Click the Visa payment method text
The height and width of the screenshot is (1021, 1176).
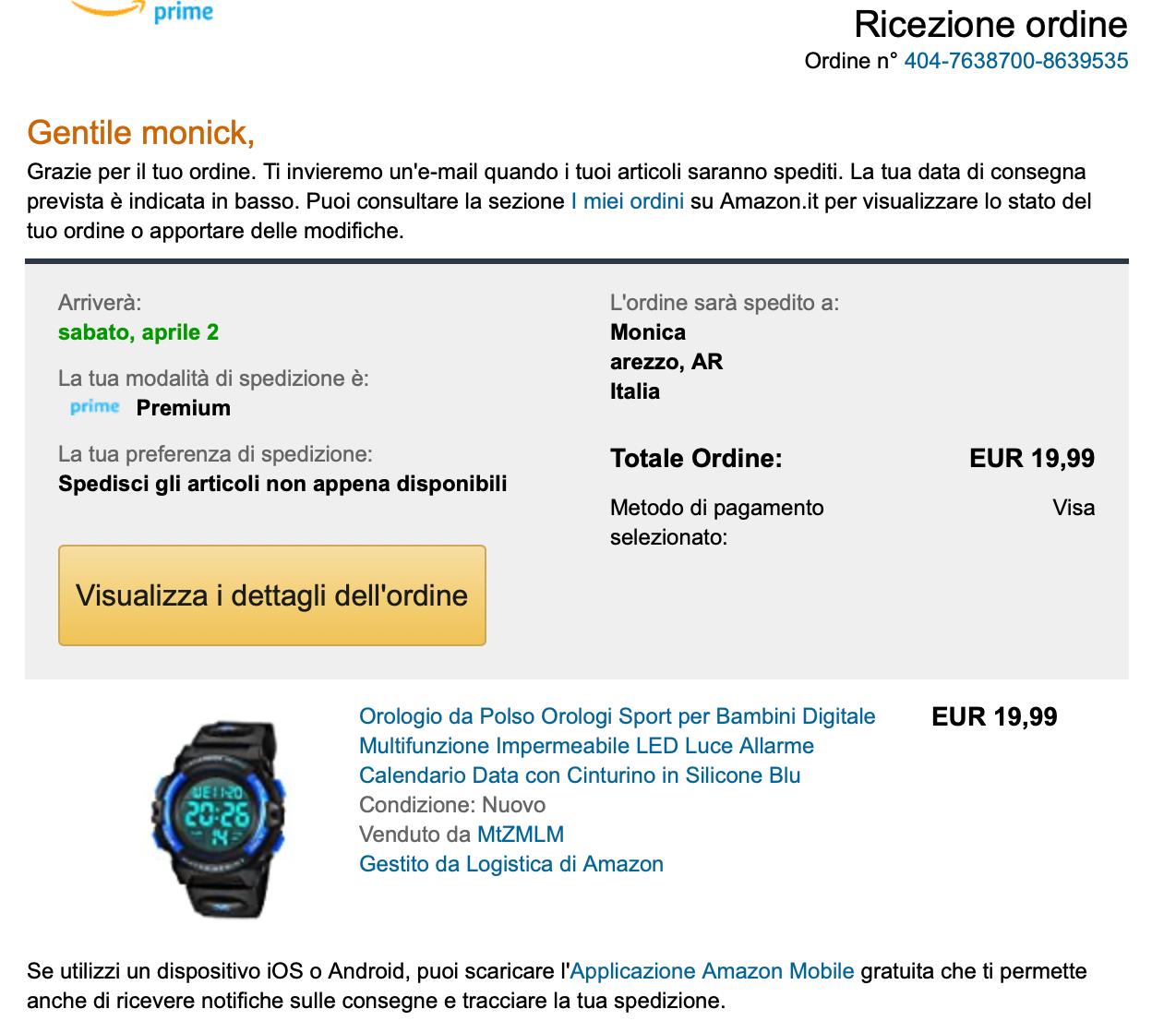1074,508
